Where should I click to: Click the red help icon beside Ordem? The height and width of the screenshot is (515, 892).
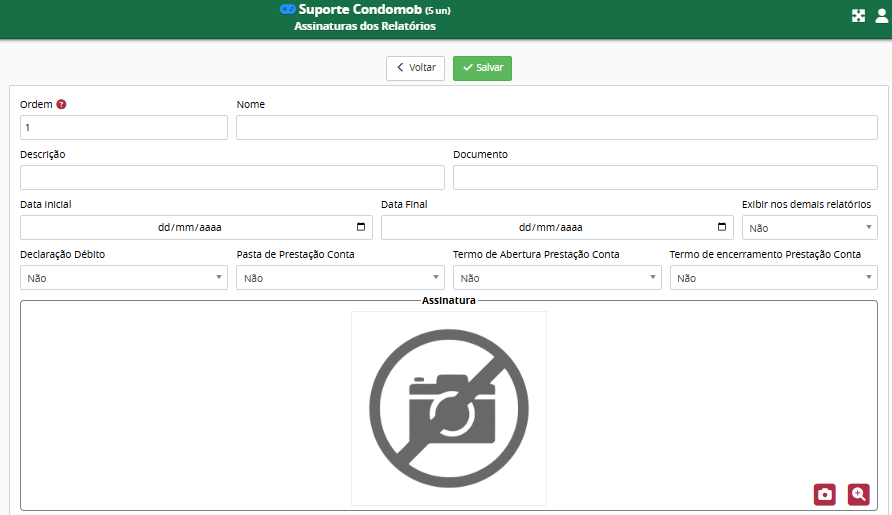coord(61,104)
